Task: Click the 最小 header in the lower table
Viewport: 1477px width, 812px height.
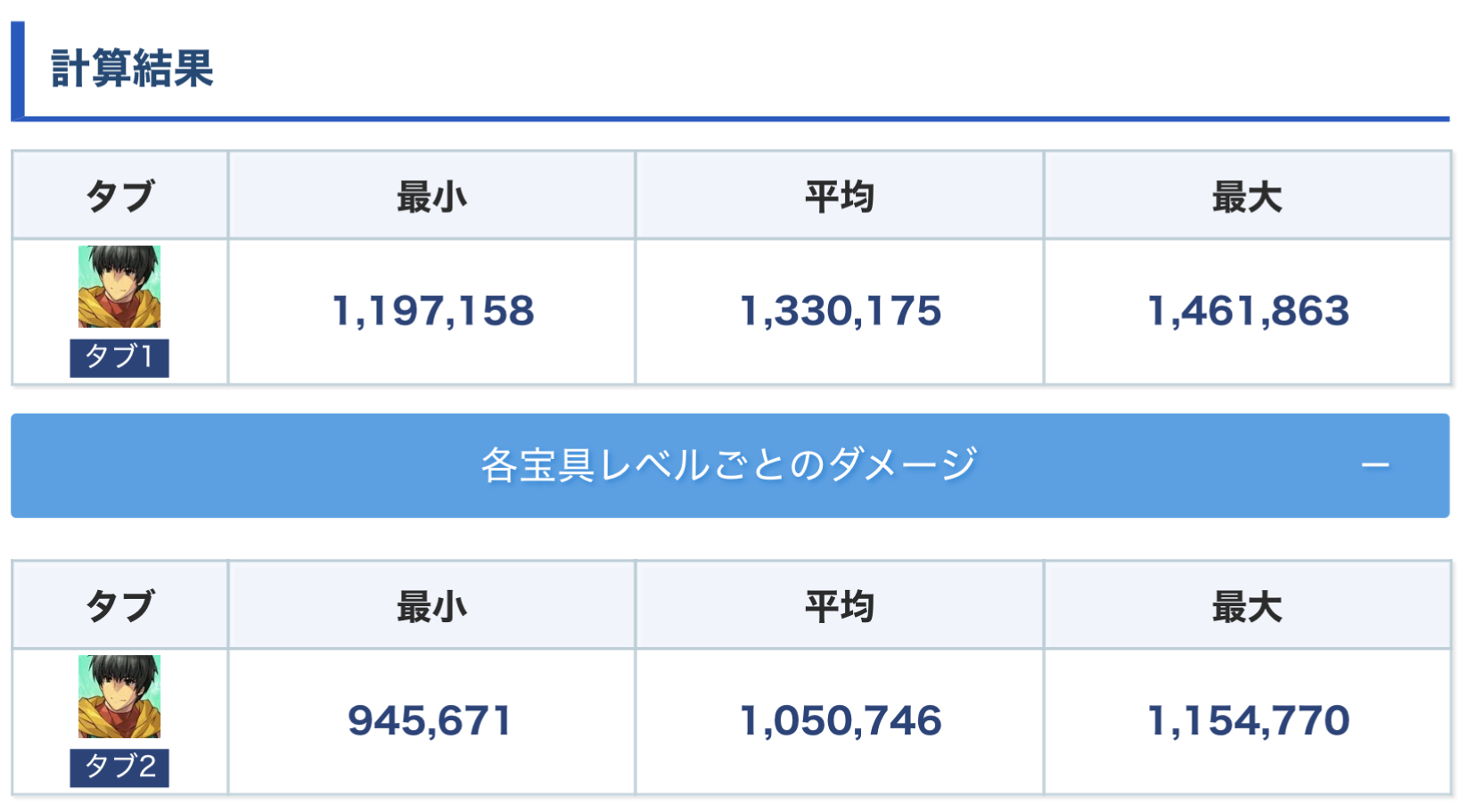Action: 431,606
